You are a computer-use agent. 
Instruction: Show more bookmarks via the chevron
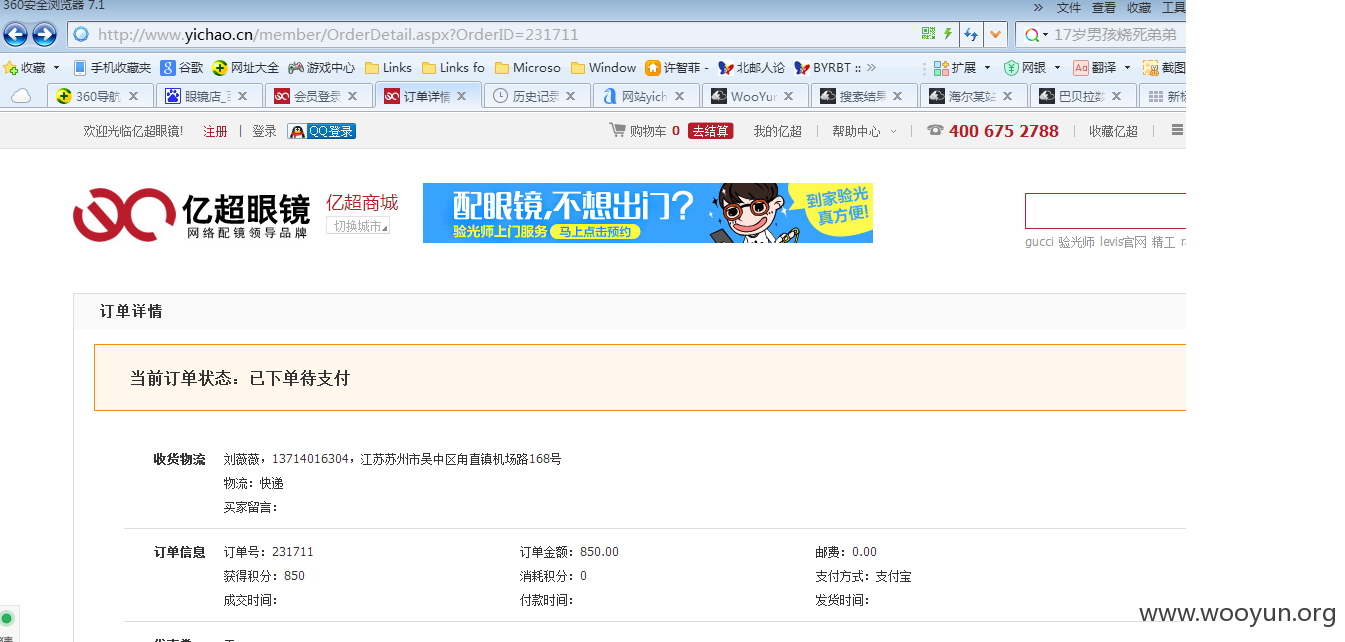point(871,68)
